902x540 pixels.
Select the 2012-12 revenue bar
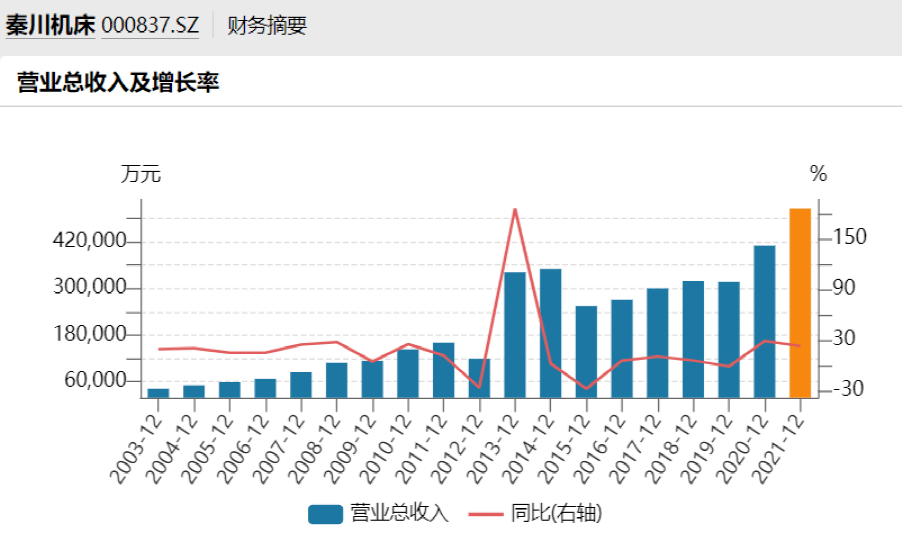pos(479,378)
